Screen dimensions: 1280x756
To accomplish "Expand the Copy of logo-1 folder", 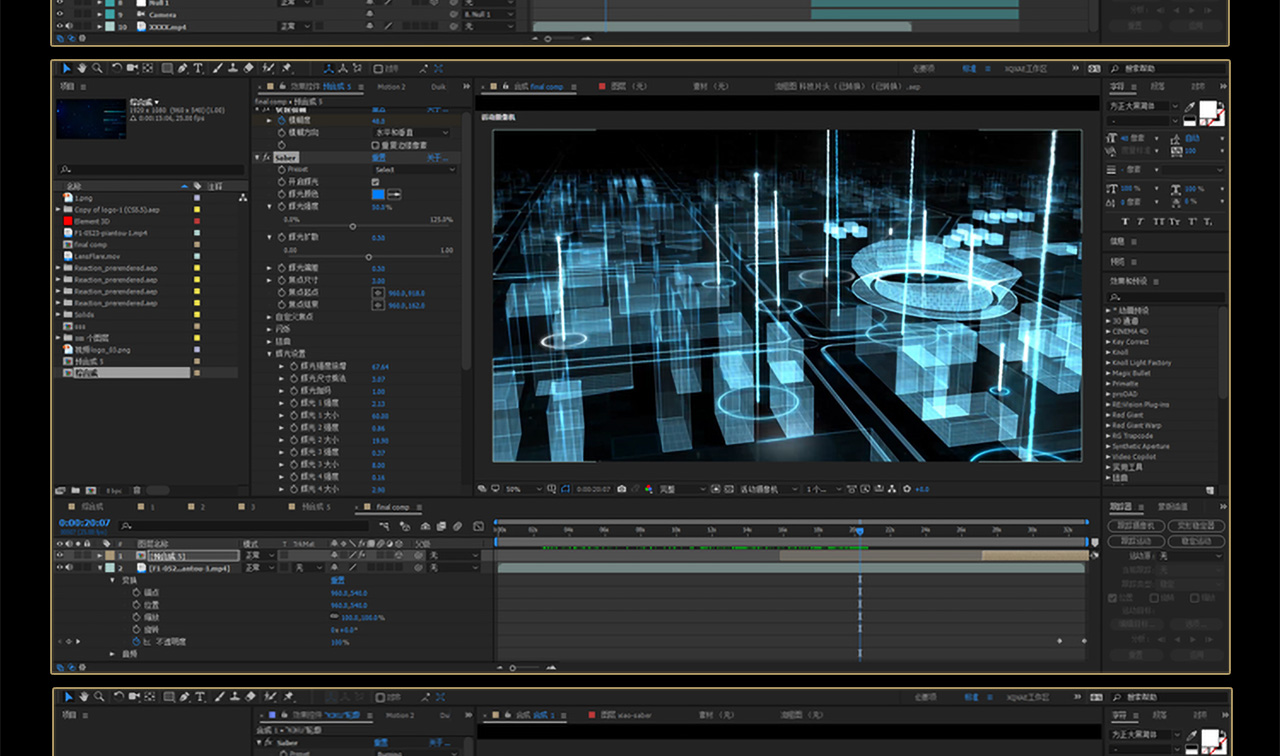I will (59, 210).
